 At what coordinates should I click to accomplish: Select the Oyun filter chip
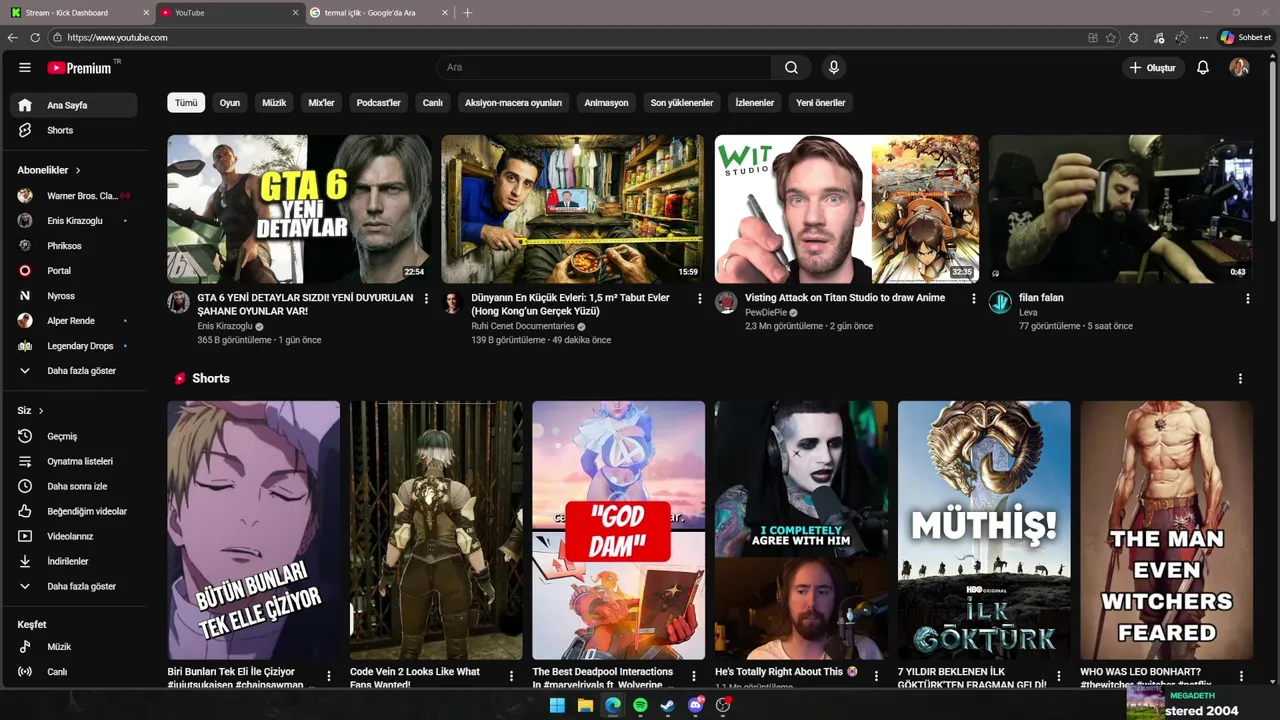click(x=230, y=103)
